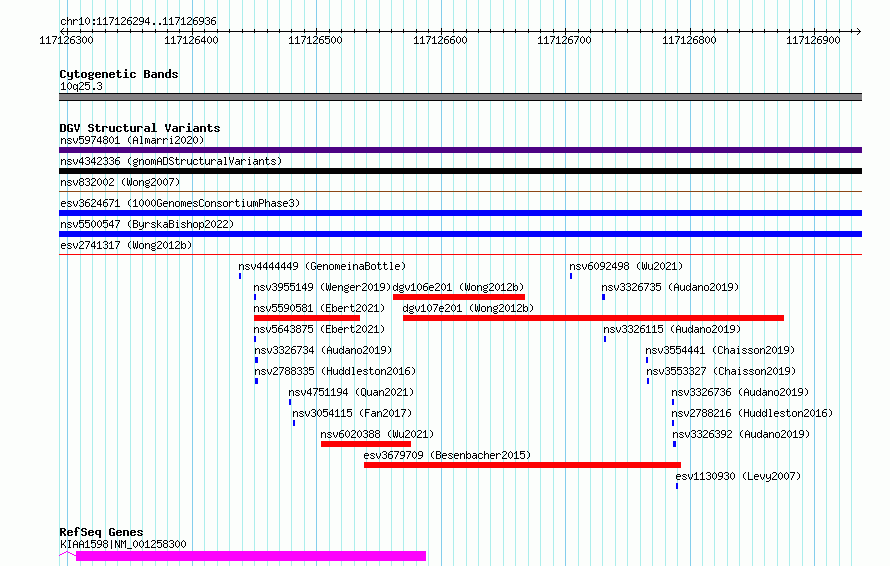Click the 10q25.3 band label
The image size is (890, 566).
click(81, 86)
